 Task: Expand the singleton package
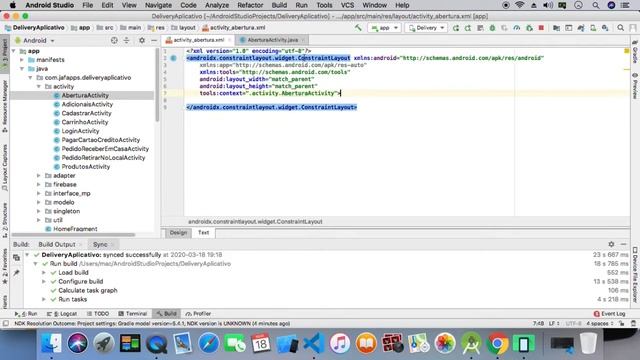click(x=39, y=211)
